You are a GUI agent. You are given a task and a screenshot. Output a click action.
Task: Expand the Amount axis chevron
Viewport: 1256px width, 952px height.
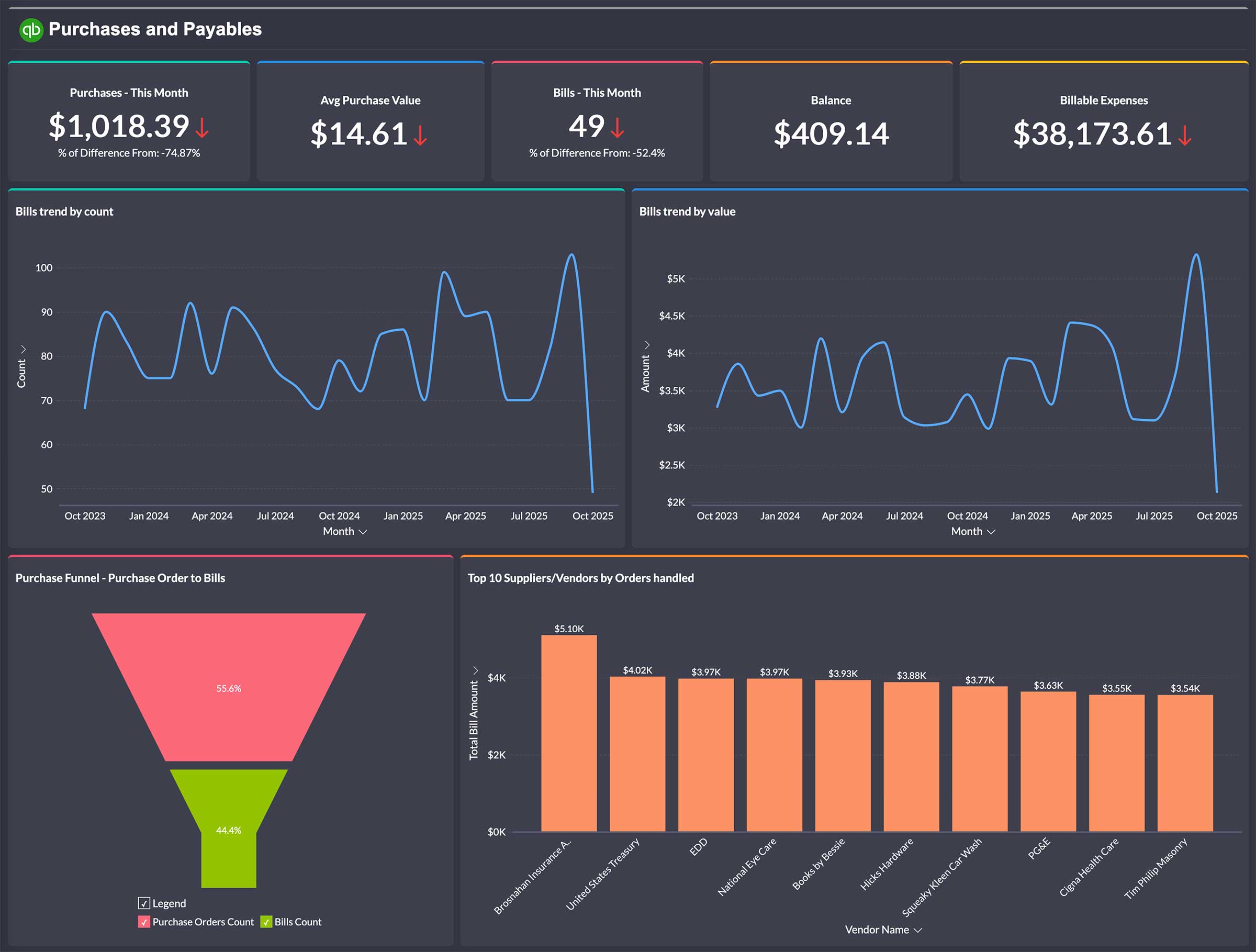647,344
